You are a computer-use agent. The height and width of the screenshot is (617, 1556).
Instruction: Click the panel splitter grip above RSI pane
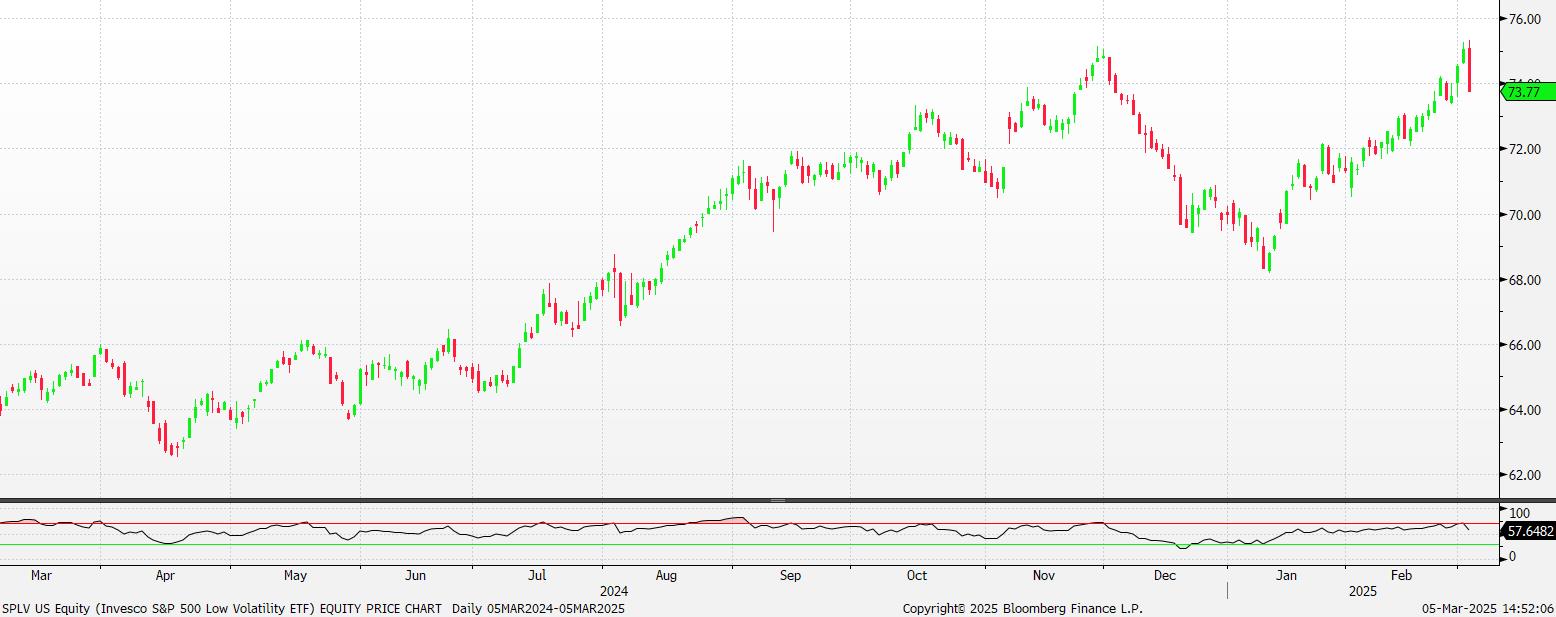778,500
